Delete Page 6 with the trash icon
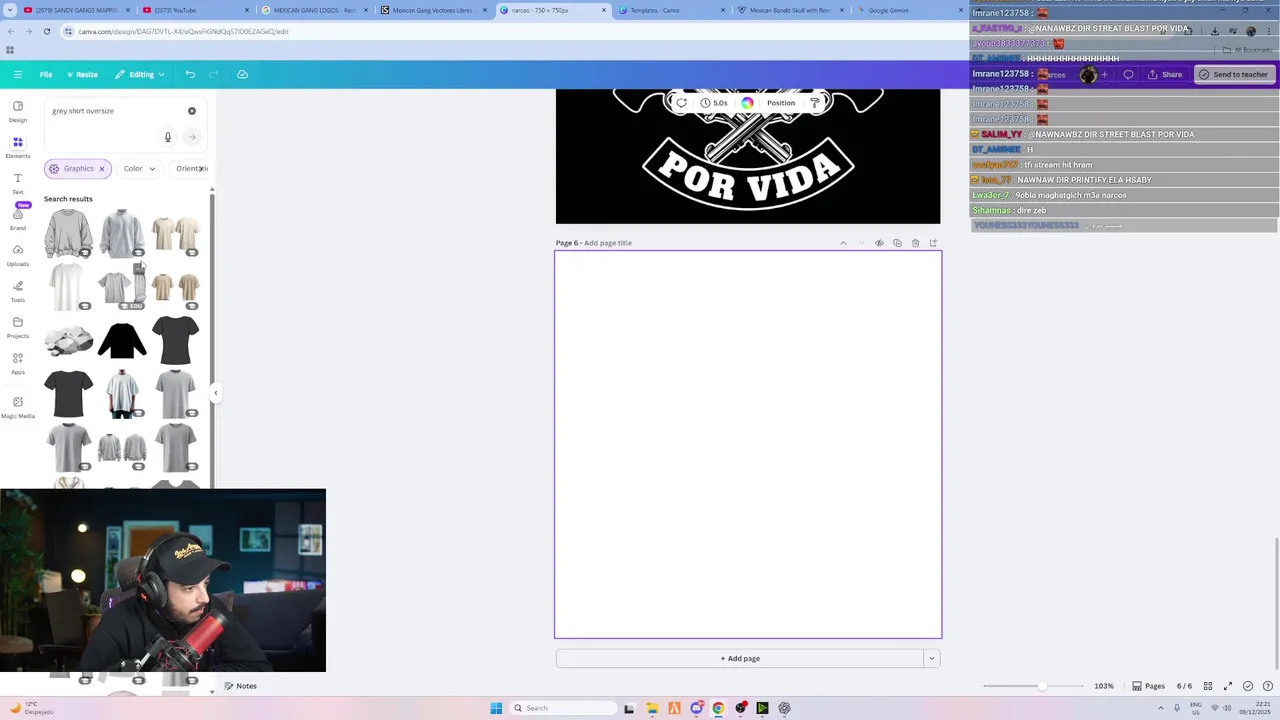The height and width of the screenshot is (720, 1280). click(x=915, y=243)
